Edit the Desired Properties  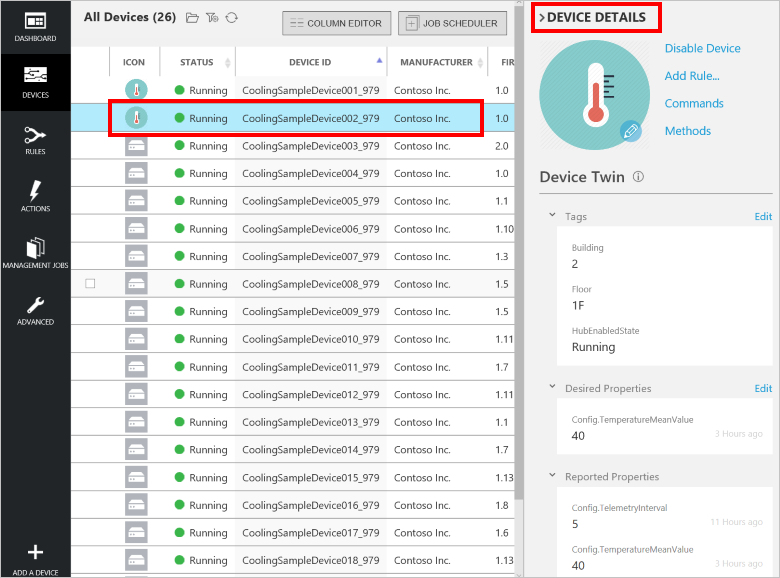point(763,388)
